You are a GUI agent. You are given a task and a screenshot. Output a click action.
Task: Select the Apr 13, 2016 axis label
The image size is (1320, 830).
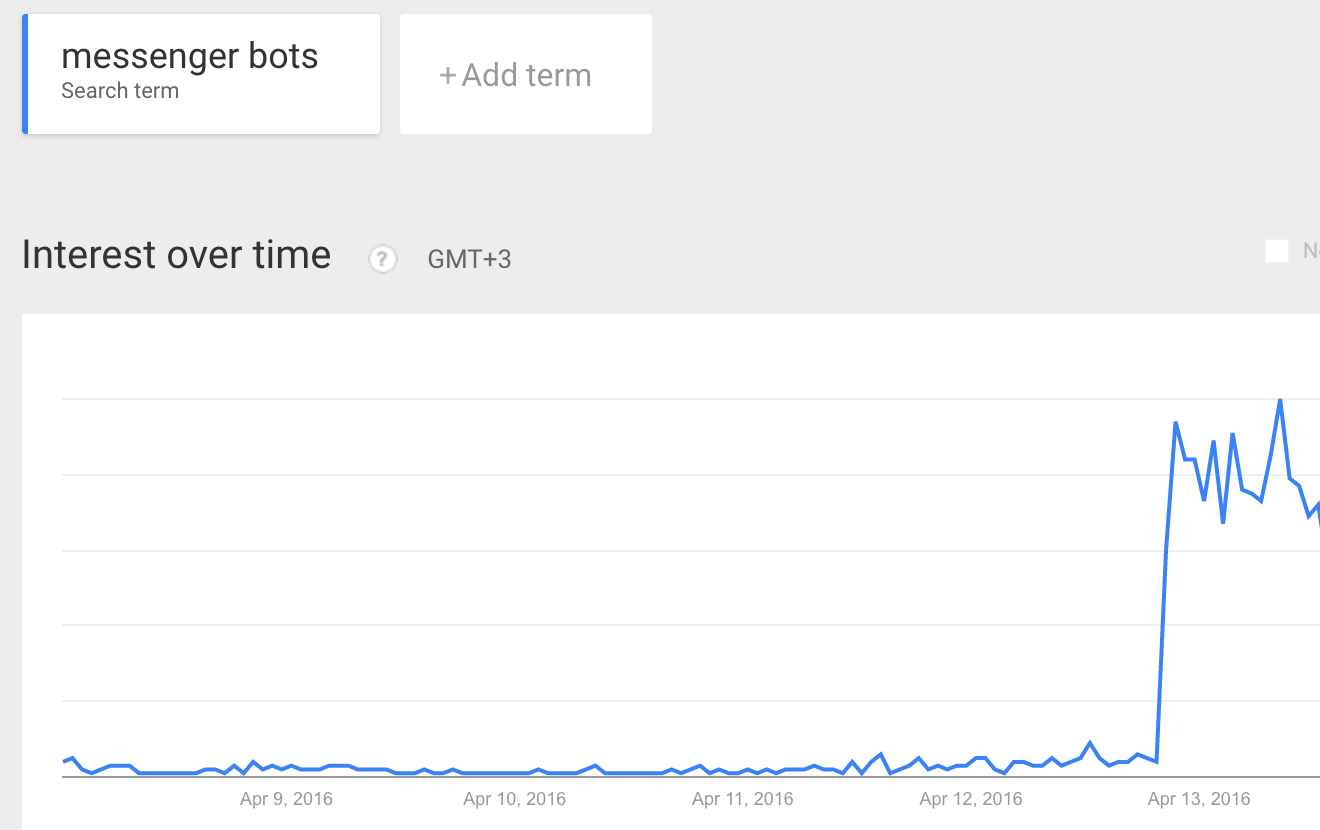coord(1199,799)
